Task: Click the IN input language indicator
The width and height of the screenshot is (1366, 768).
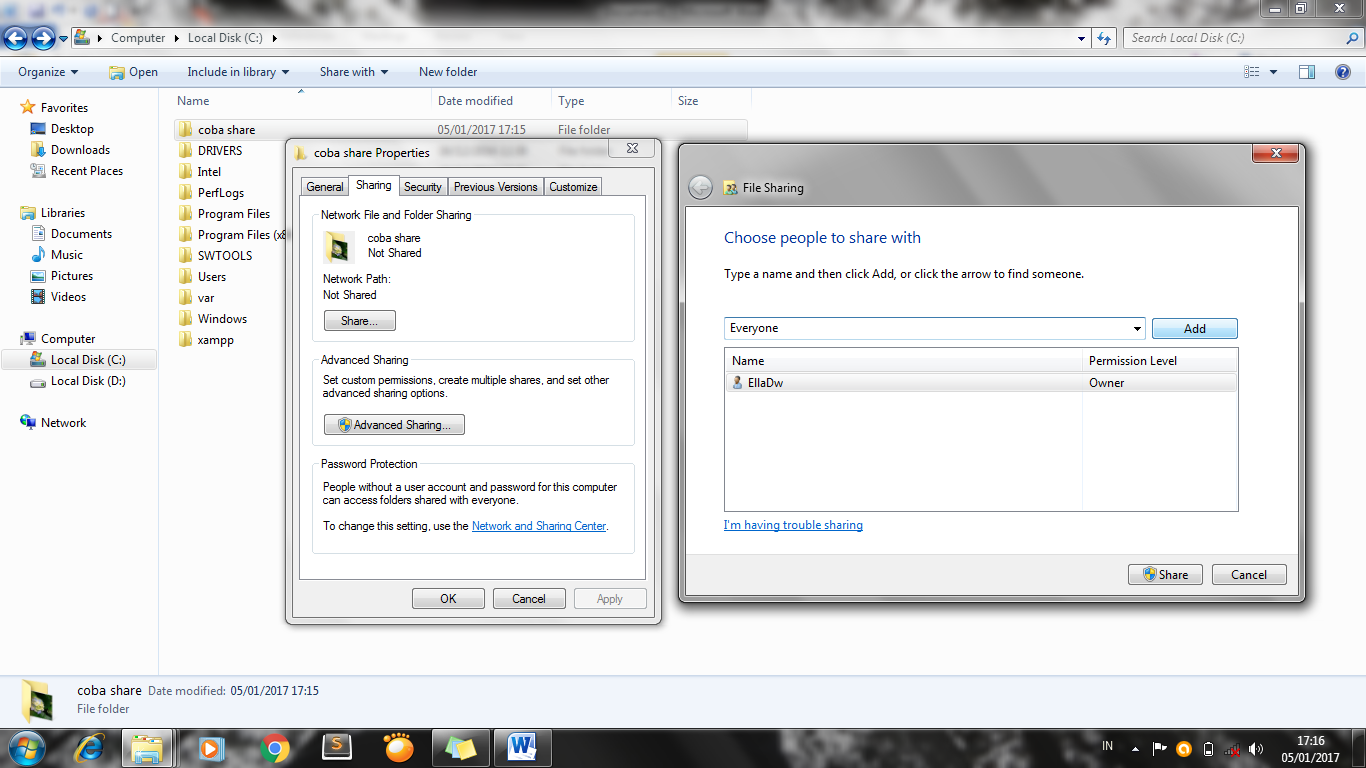Action: 1108,746
